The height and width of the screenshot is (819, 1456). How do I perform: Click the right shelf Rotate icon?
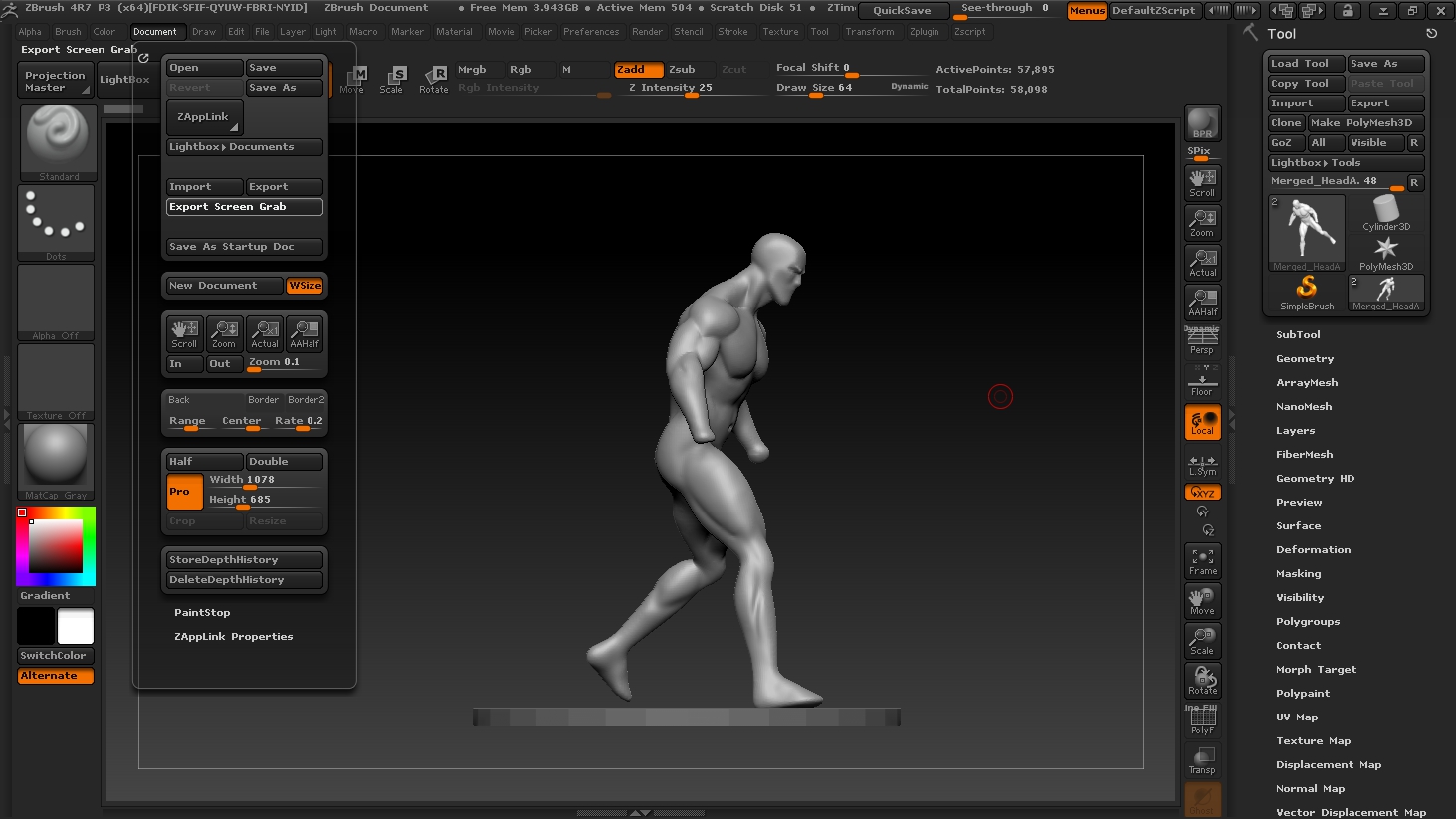(1202, 681)
